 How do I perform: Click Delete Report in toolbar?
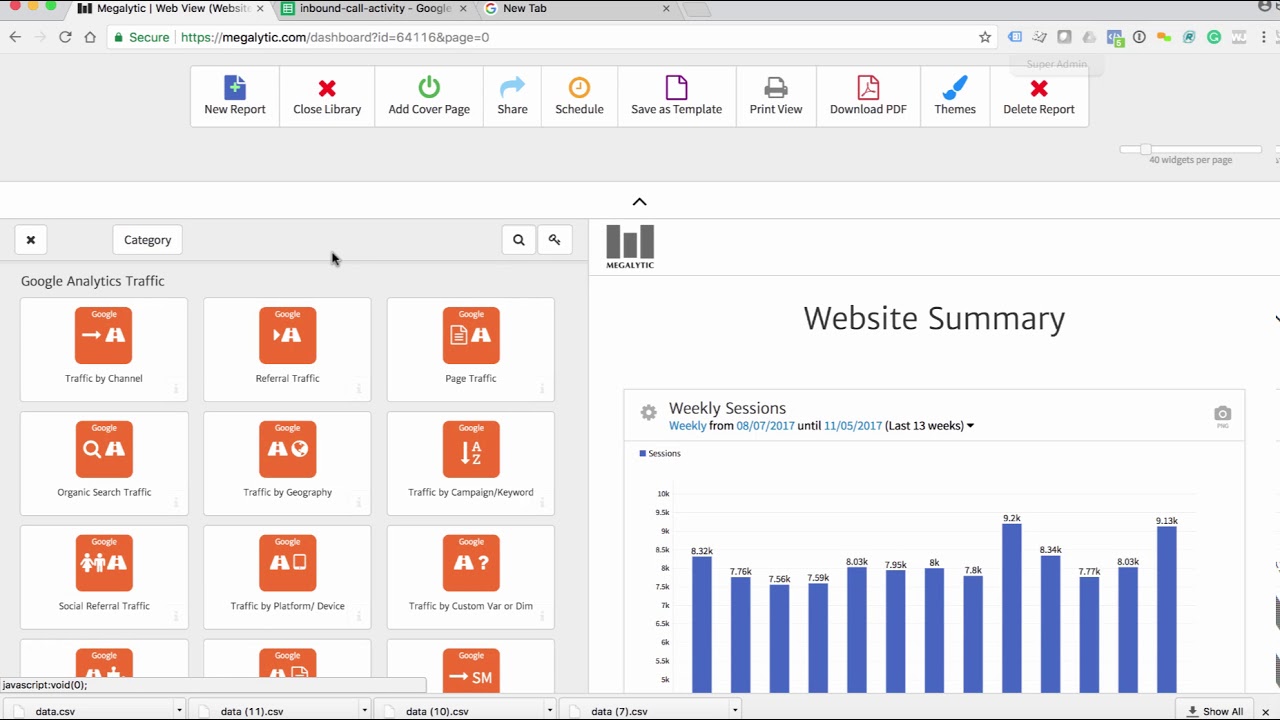coord(1039,96)
